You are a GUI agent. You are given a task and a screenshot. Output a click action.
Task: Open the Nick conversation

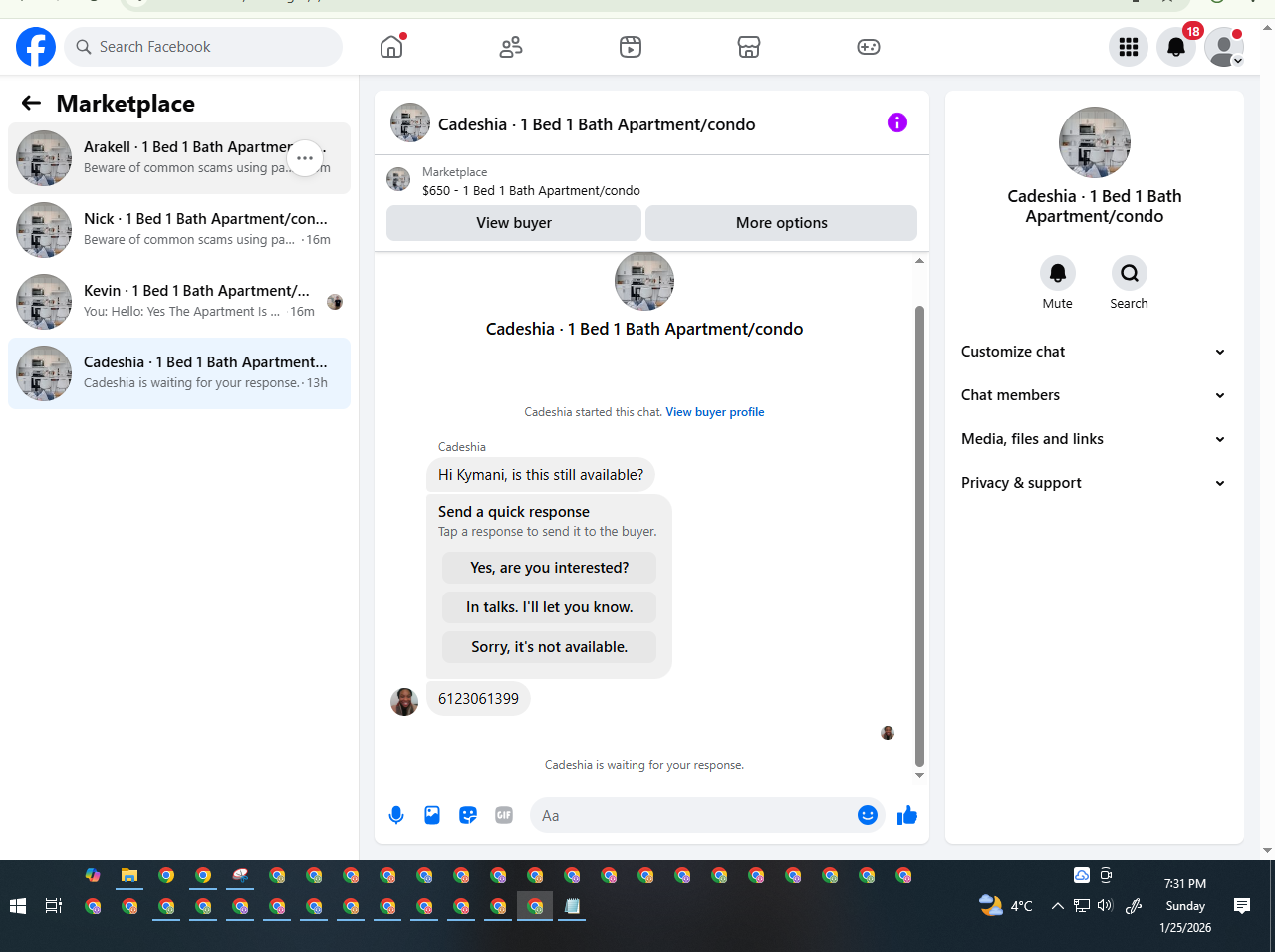[179, 230]
